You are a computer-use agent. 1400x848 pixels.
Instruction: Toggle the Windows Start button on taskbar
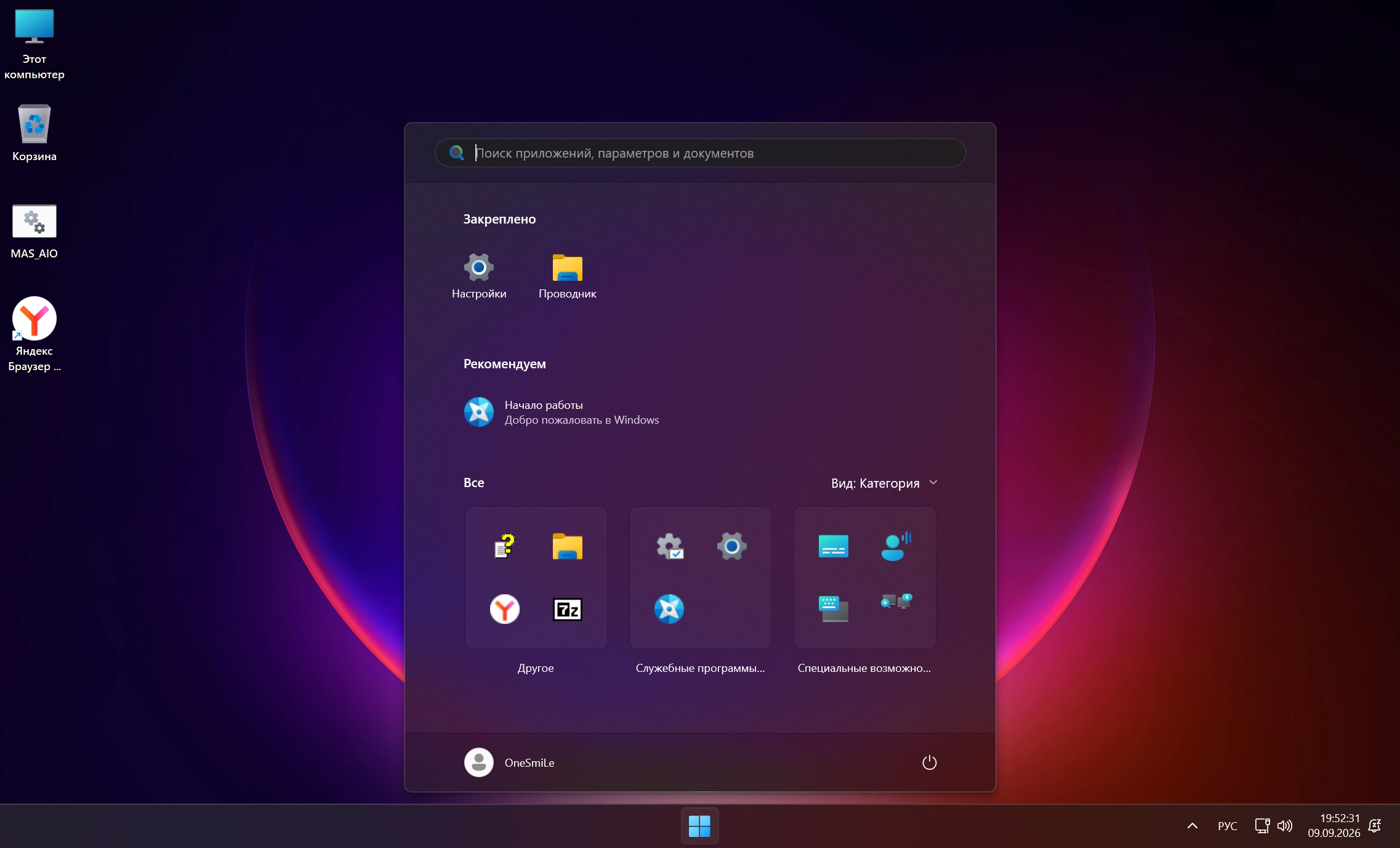(x=699, y=826)
